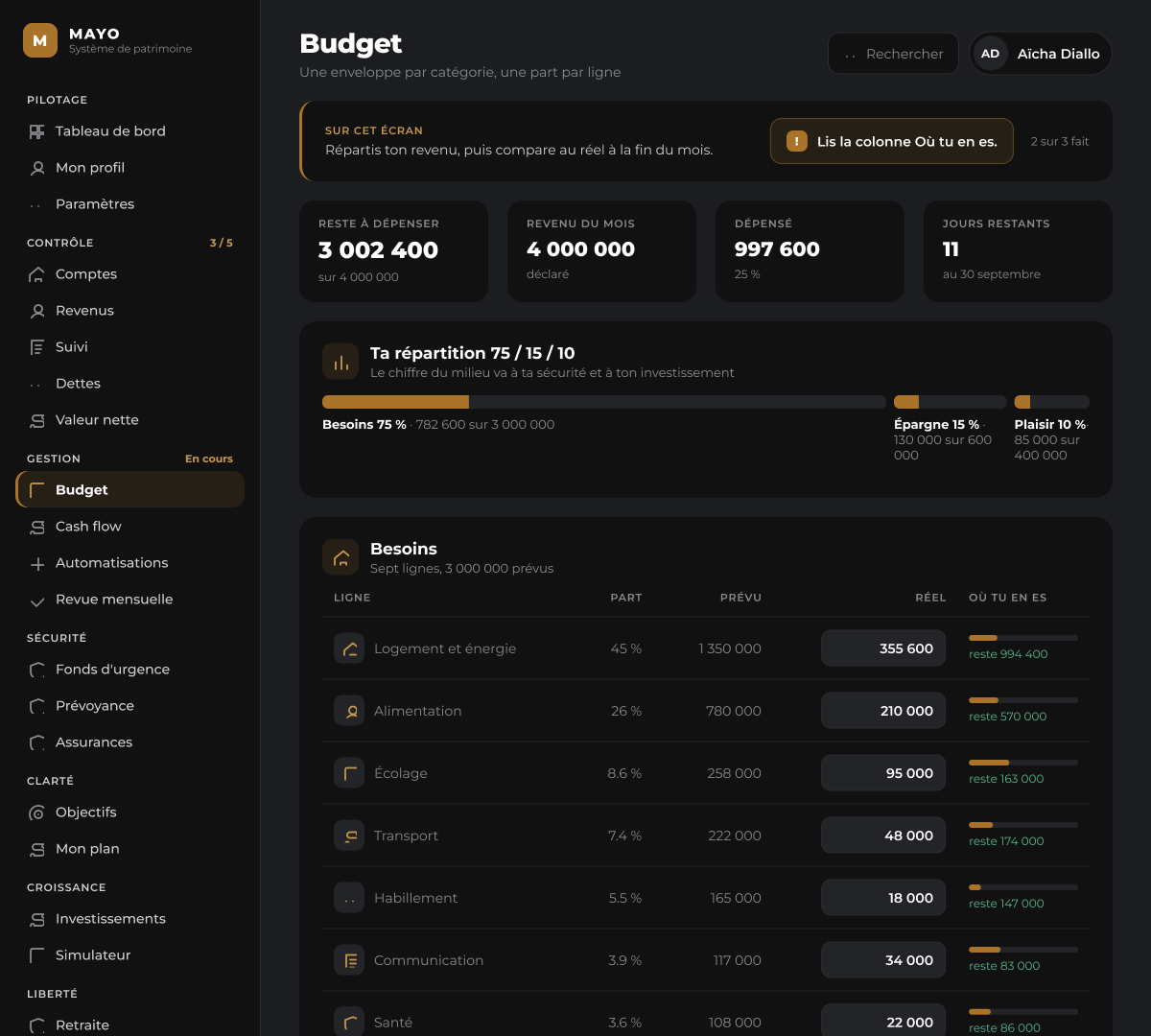Screen dimensions: 1151x1036
Task: Click the Objectifs target icon
Action: 37,813
